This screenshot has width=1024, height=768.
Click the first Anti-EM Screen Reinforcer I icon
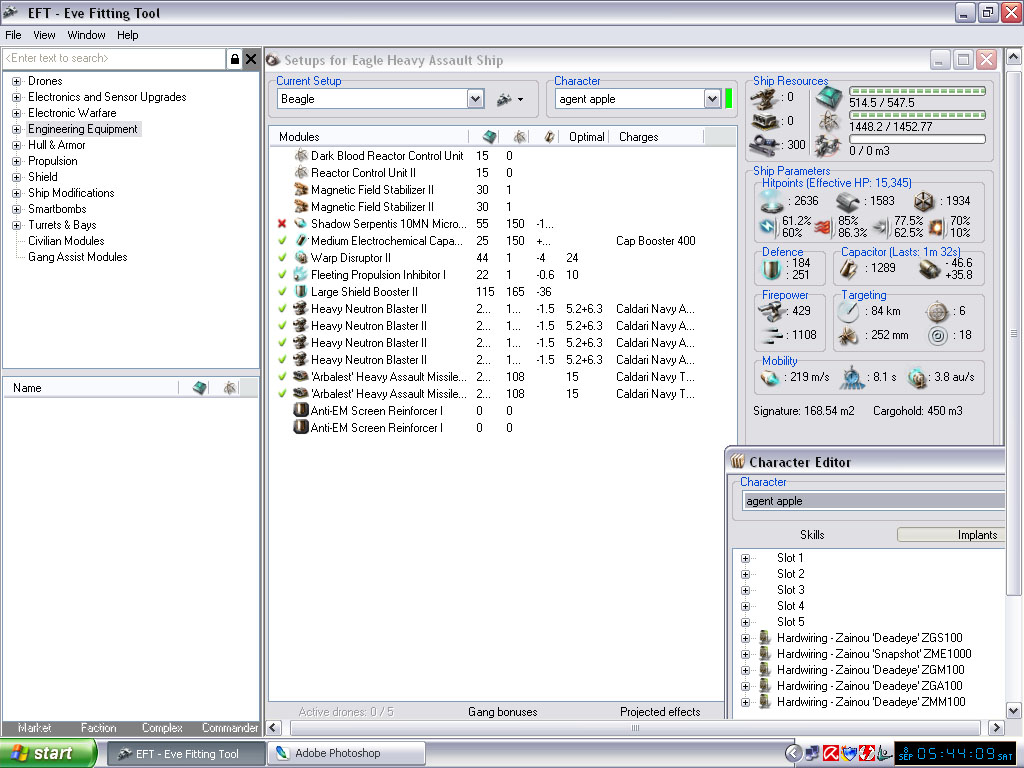[x=300, y=411]
